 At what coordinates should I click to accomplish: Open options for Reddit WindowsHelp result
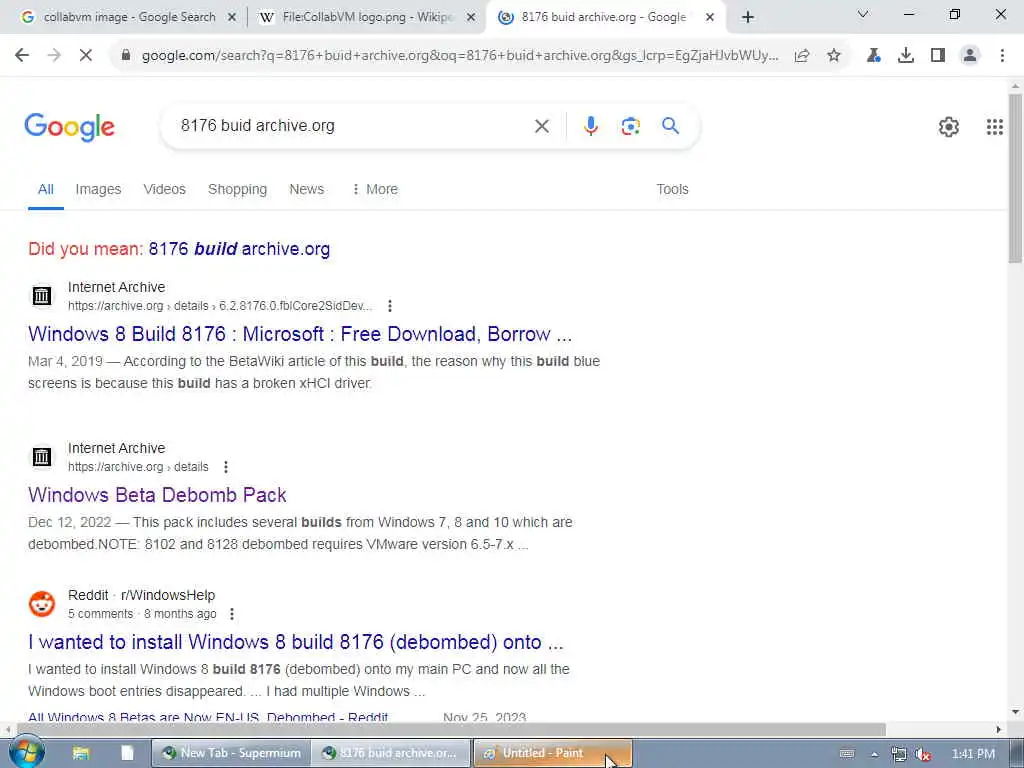coord(232,614)
